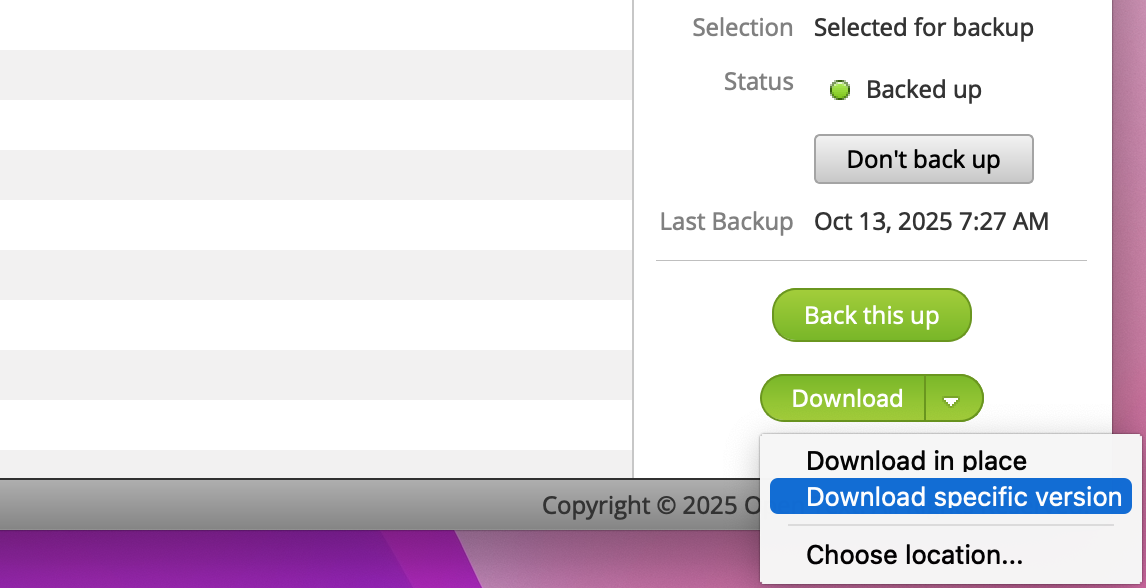Click the Selection field label

(x=742, y=28)
